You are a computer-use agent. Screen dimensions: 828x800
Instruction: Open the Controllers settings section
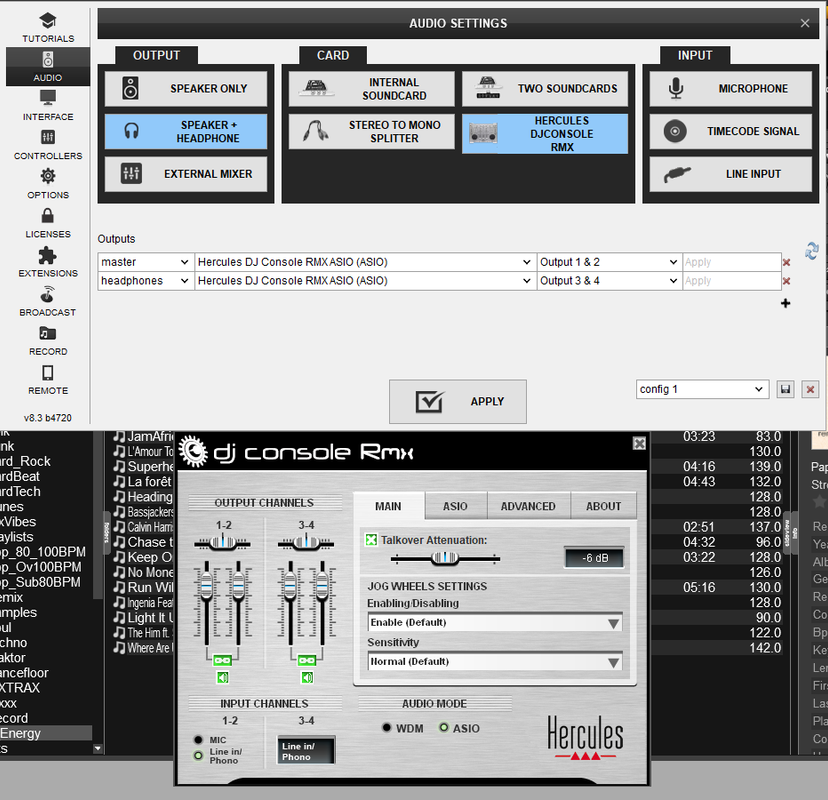pyautogui.click(x=48, y=145)
